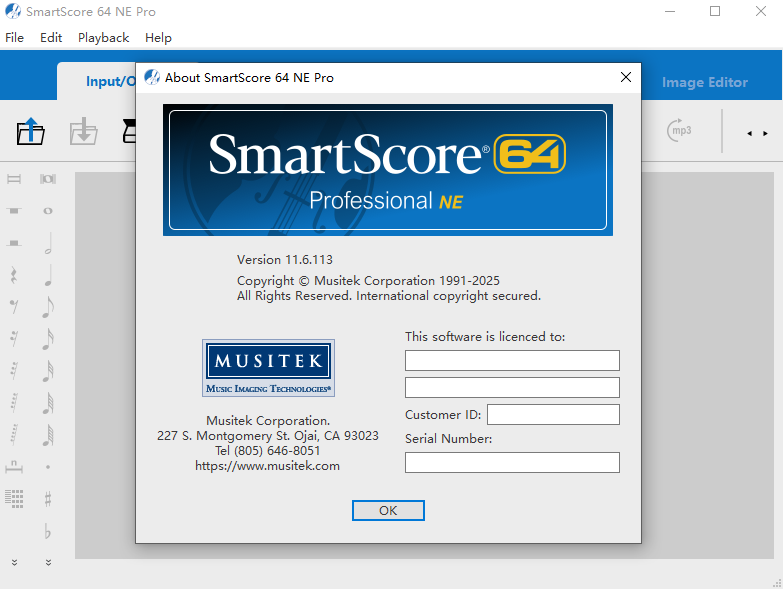This screenshot has height=589, width=783.
Task: Select the sharp accidental in palette
Action: coord(48,499)
